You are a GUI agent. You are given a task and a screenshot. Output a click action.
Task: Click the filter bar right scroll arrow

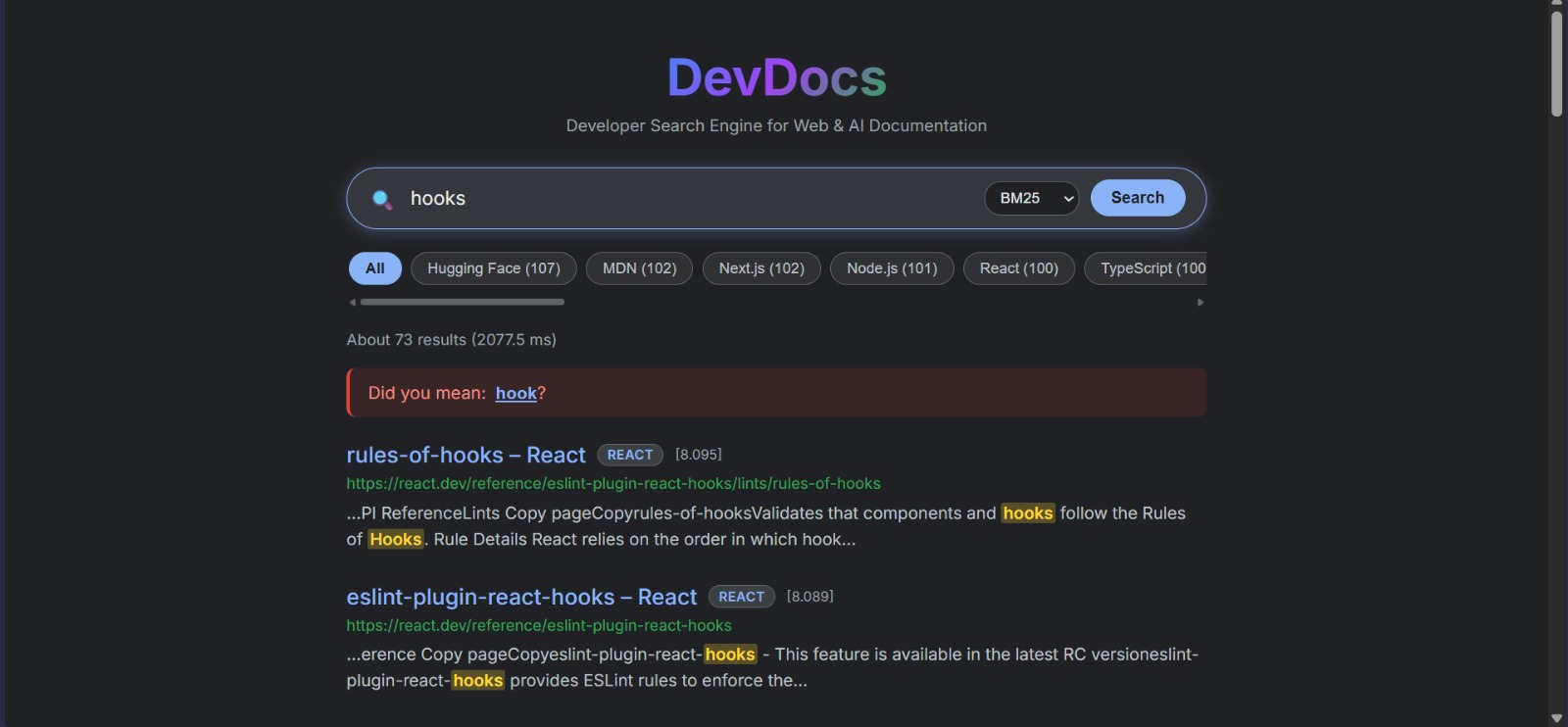point(1200,302)
